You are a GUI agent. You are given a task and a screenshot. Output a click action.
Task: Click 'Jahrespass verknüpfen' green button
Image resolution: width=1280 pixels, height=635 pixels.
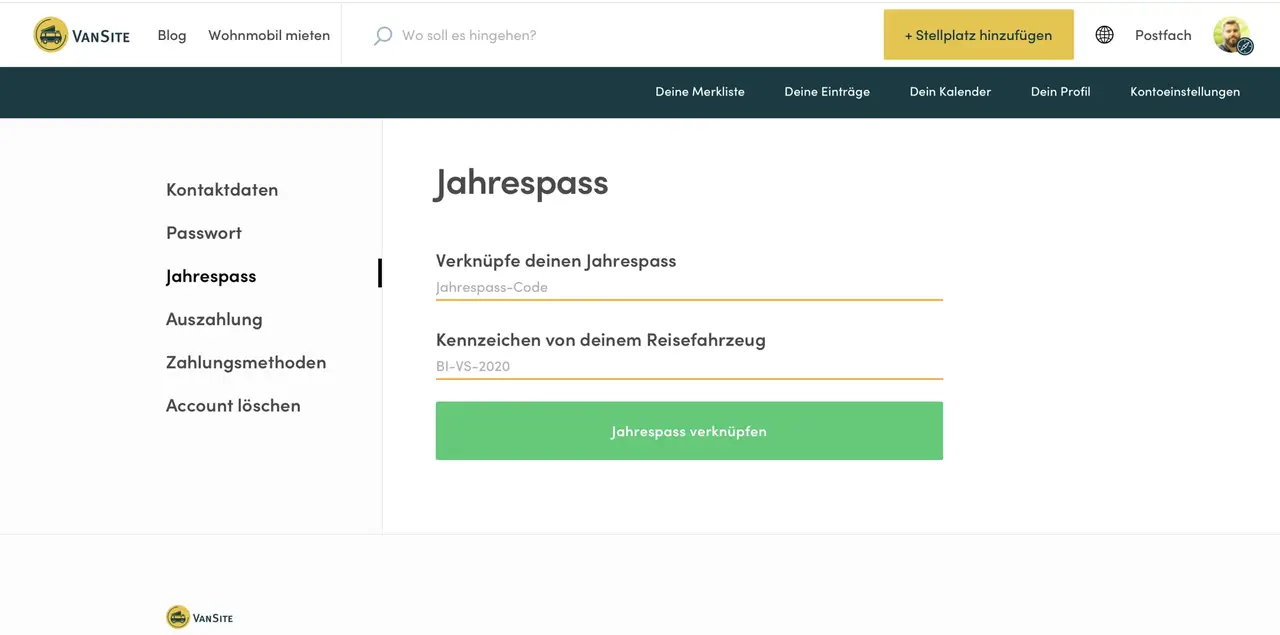tap(689, 431)
